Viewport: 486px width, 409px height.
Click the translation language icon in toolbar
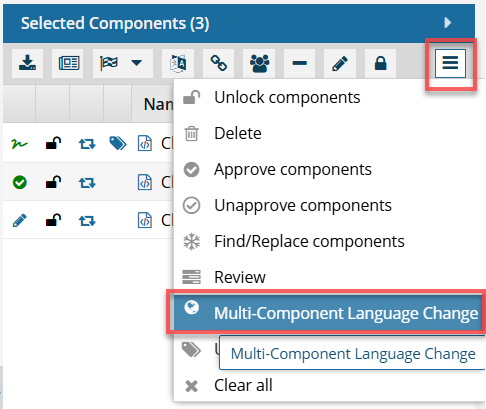[178, 63]
